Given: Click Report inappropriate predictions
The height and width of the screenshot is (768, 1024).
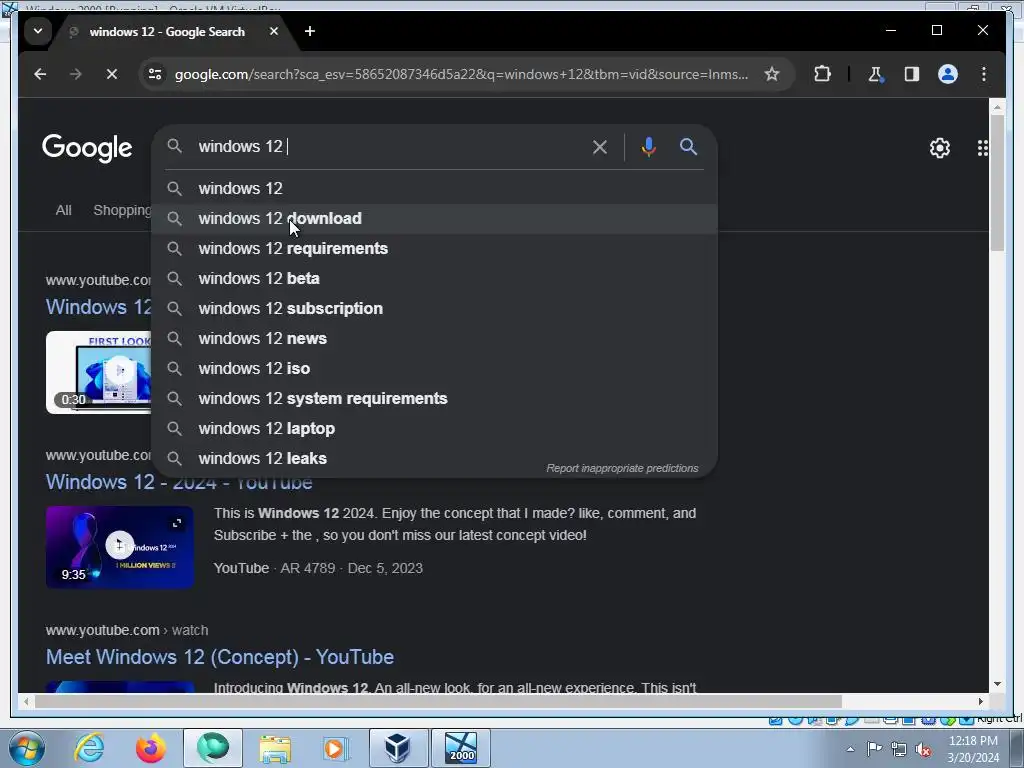Looking at the screenshot, I should pos(622,468).
